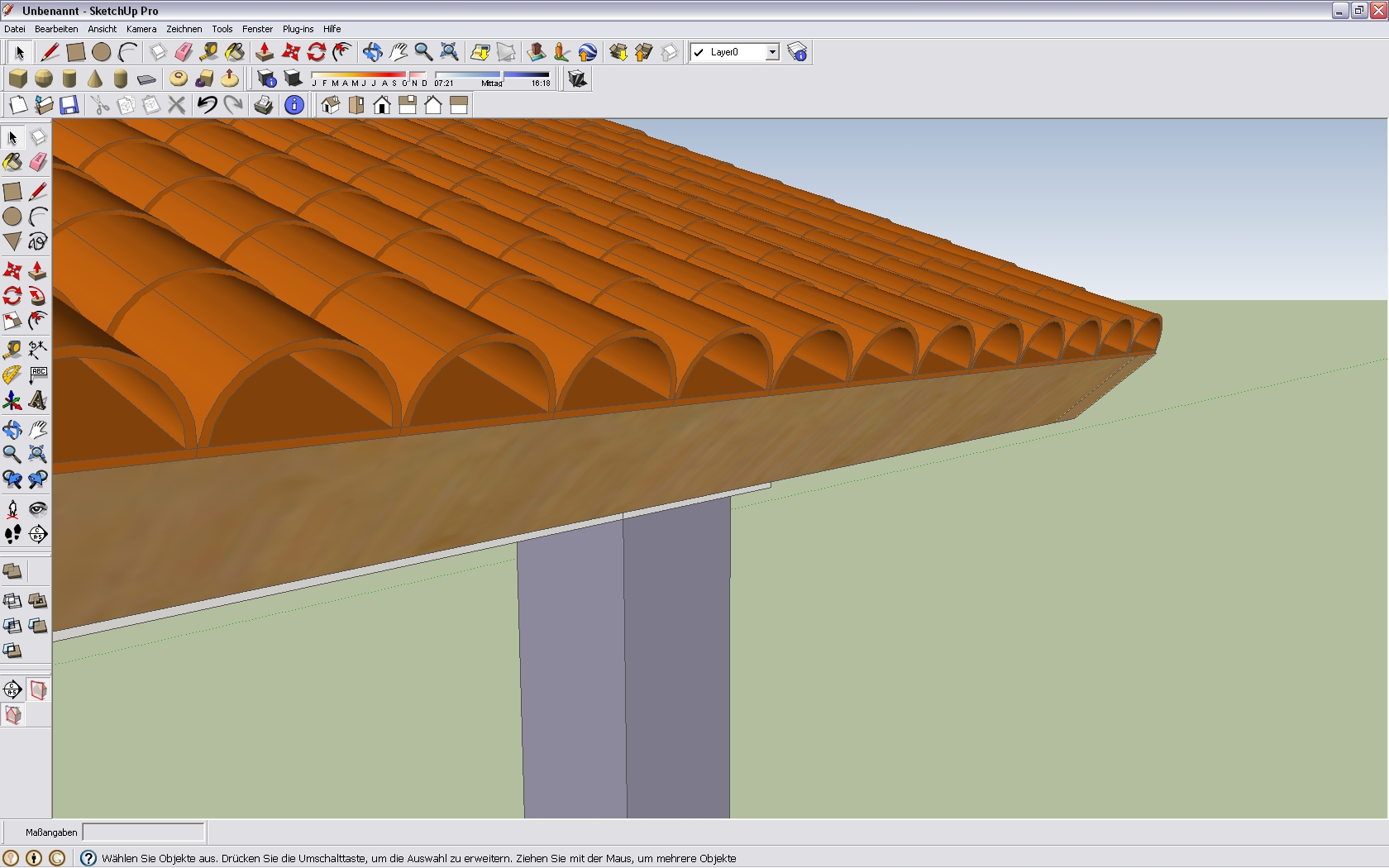The image size is (1389, 868).
Task: Open the Tools menu
Action: (222, 29)
